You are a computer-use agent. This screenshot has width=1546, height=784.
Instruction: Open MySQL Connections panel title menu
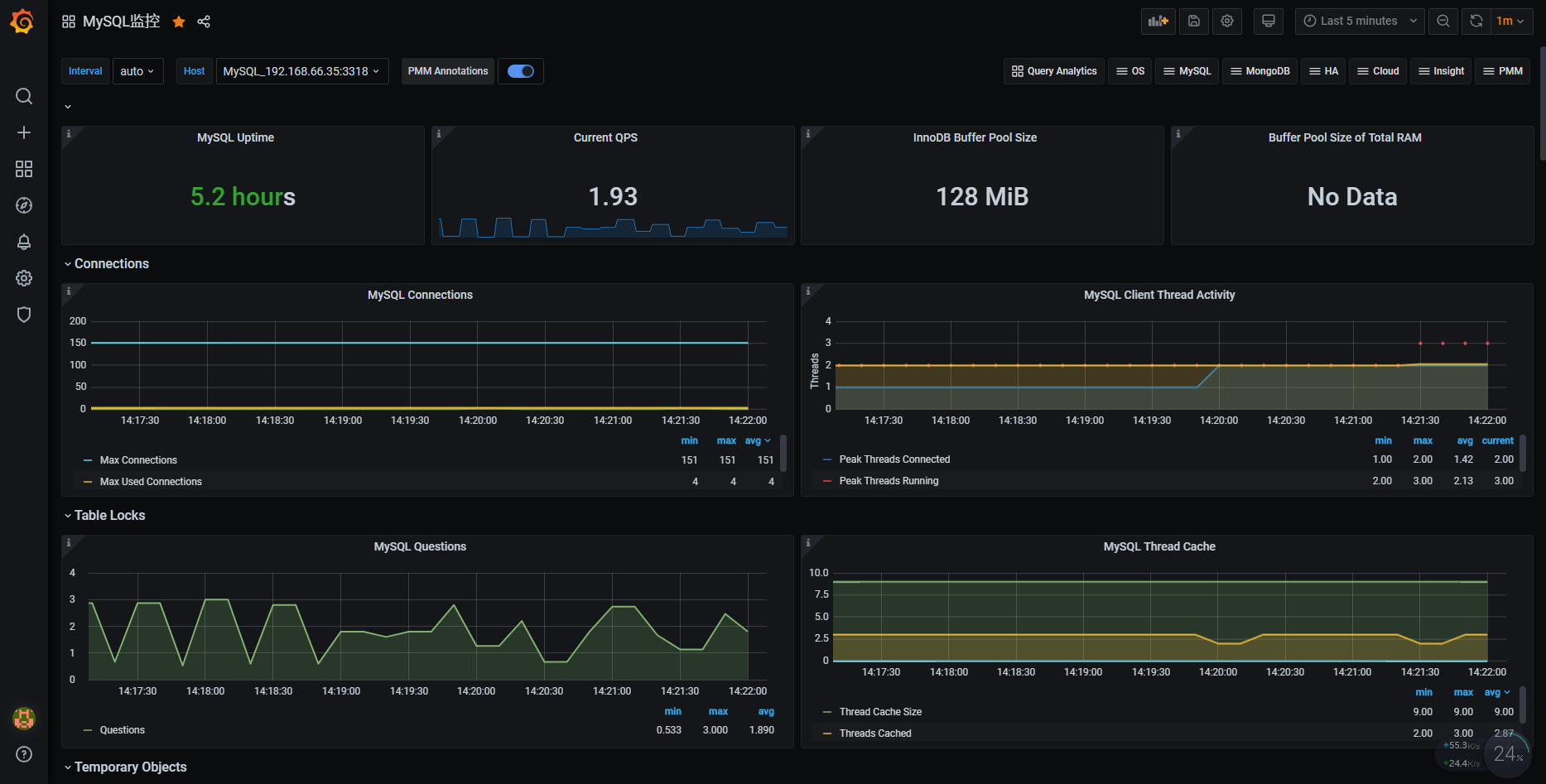[x=420, y=295]
